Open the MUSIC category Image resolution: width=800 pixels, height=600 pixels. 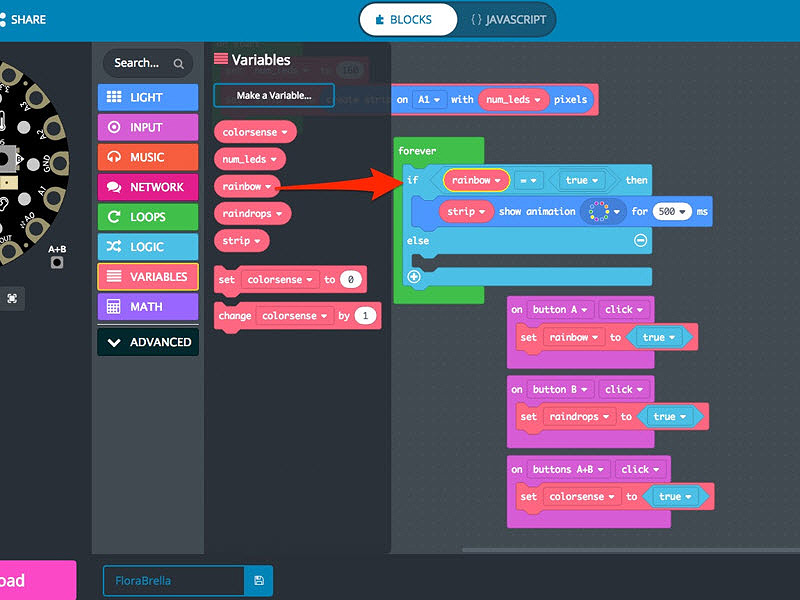147,157
